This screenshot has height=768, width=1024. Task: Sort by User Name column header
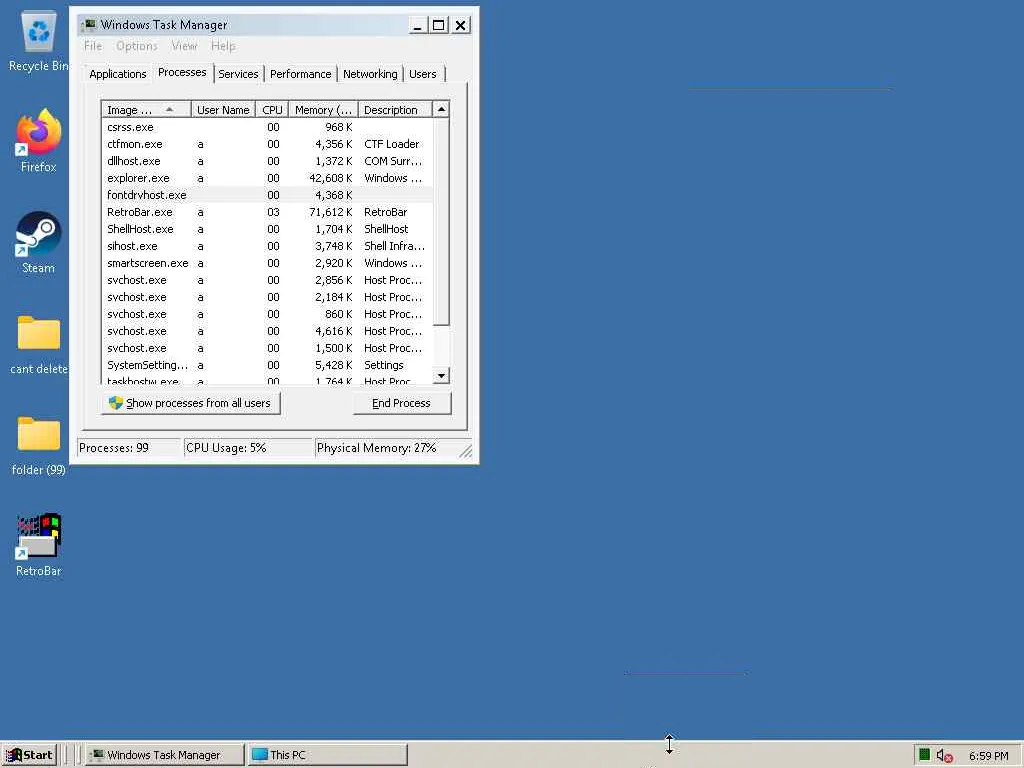coord(223,110)
